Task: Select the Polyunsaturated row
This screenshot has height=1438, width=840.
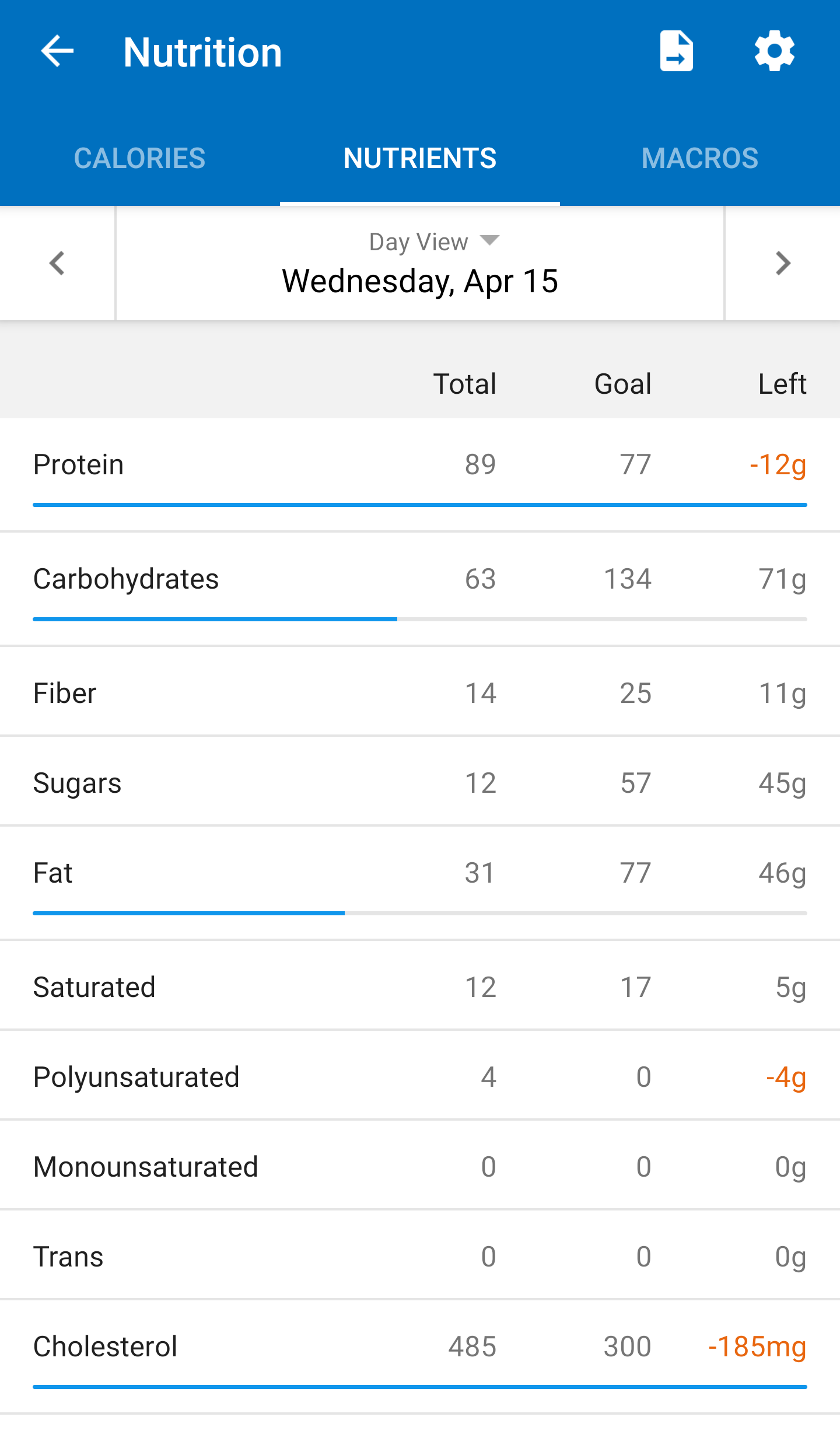Action: (419, 1077)
